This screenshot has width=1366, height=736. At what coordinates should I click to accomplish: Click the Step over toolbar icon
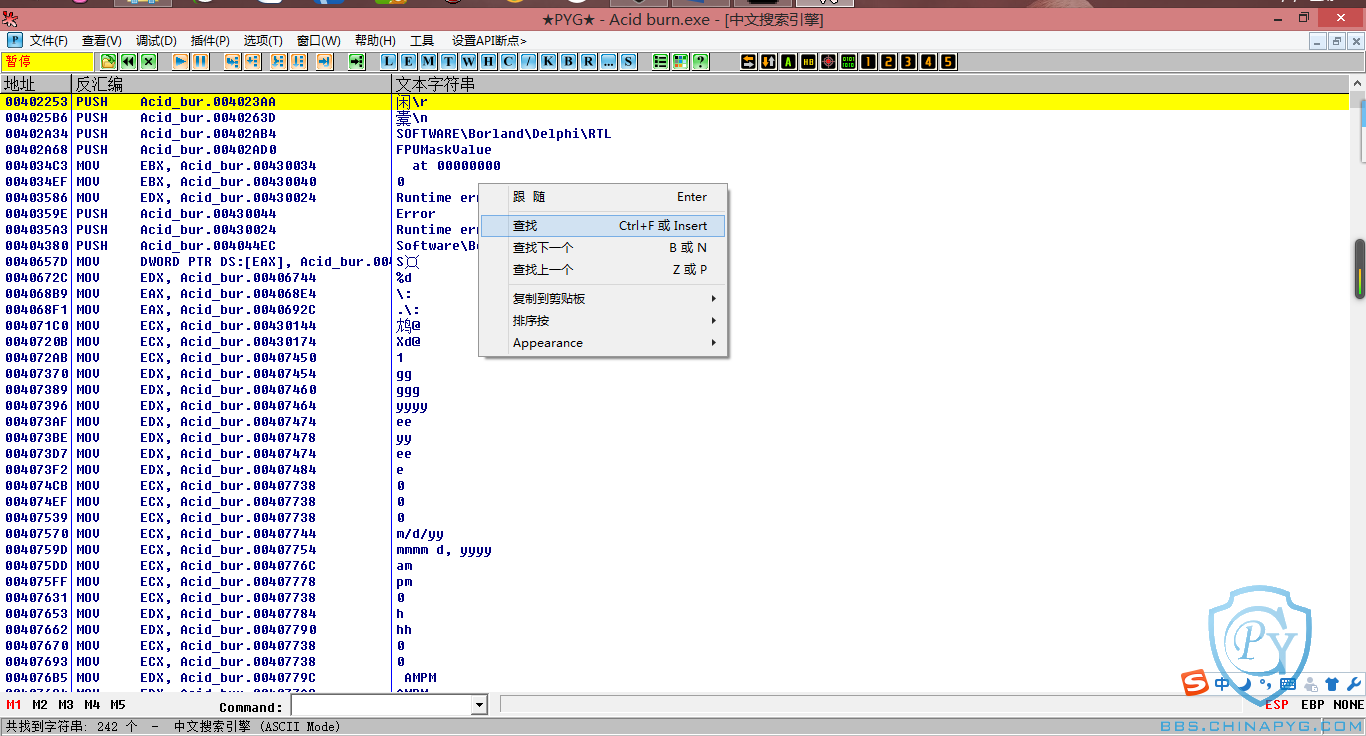[x=252, y=61]
